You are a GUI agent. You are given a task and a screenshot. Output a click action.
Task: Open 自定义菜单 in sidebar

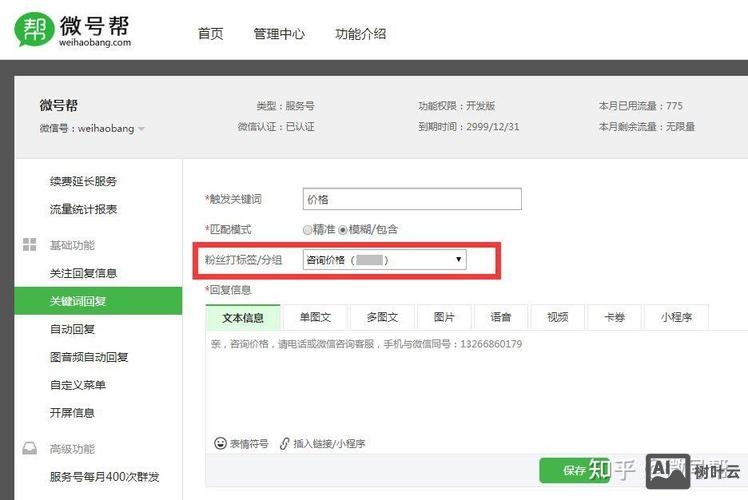pyautogui.click(x=78, y=385)
